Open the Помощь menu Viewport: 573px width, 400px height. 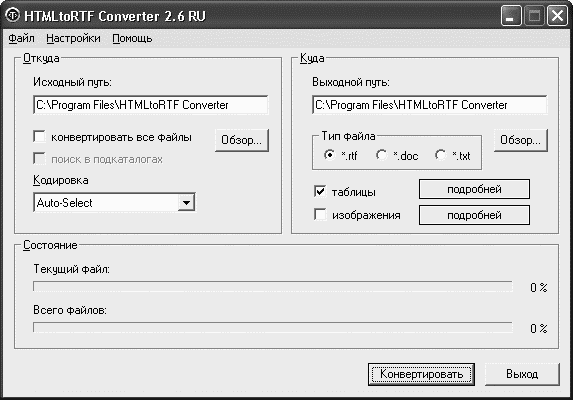(x=132, y=38)
